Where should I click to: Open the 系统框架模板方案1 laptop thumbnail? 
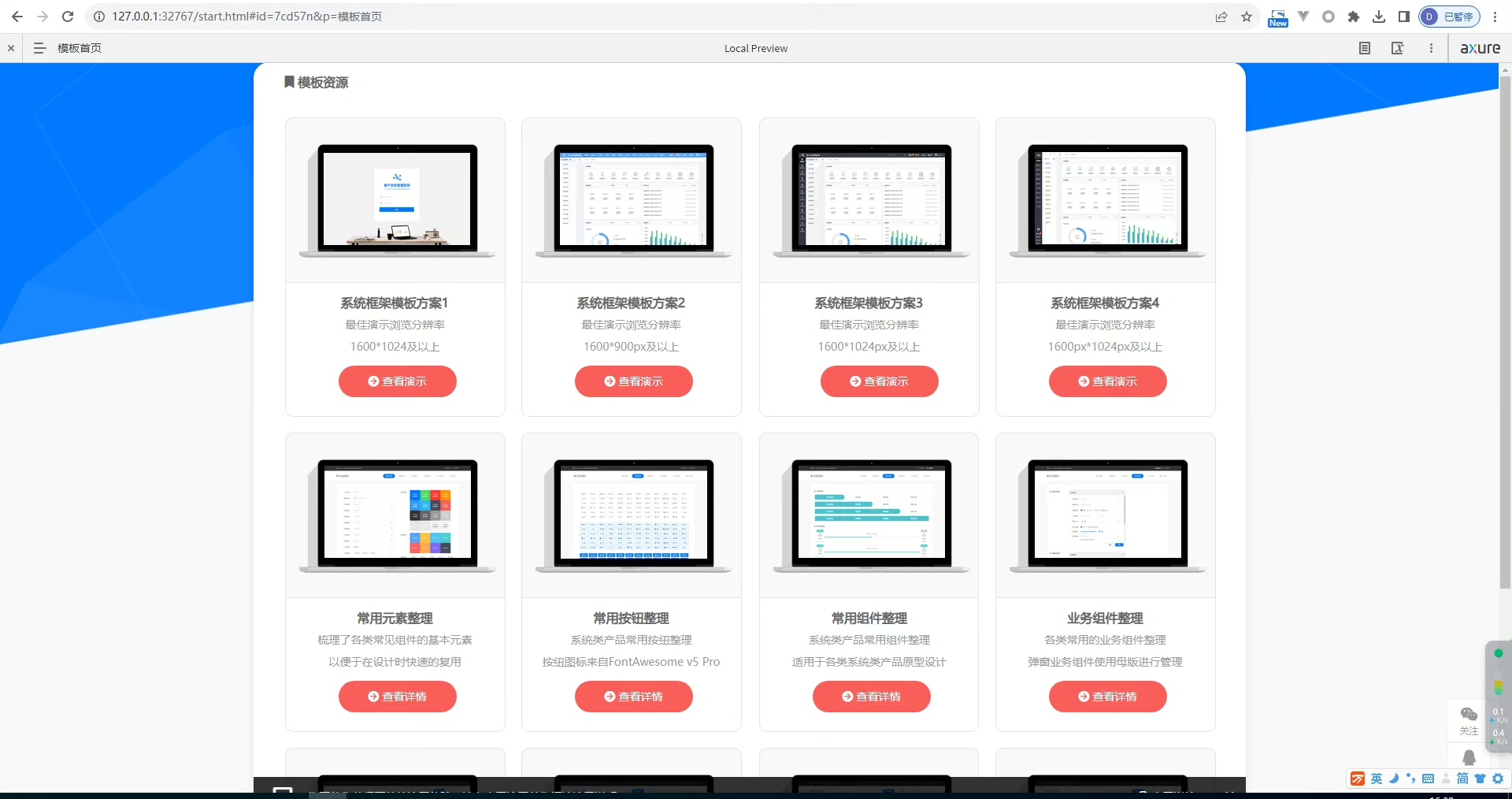(x=397, y=200)
